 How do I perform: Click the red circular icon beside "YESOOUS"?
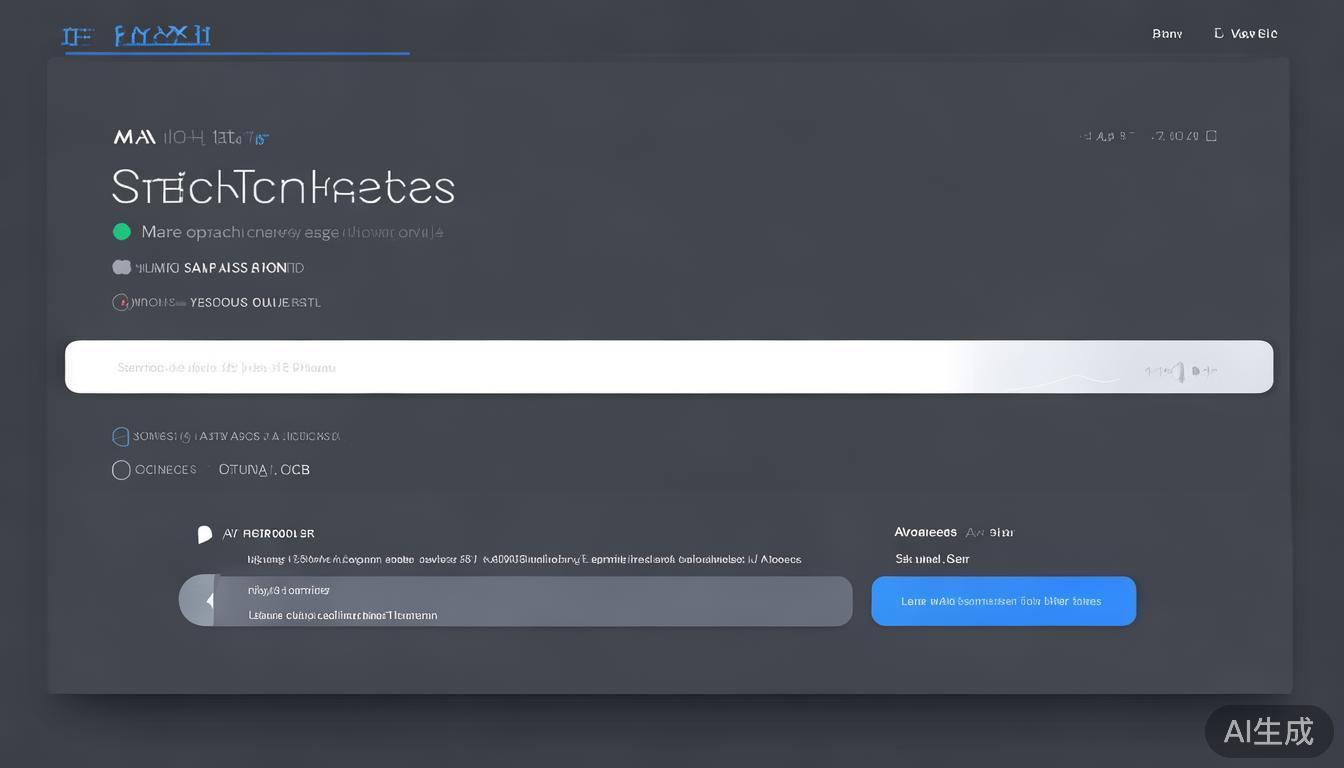tap(121, 302)
